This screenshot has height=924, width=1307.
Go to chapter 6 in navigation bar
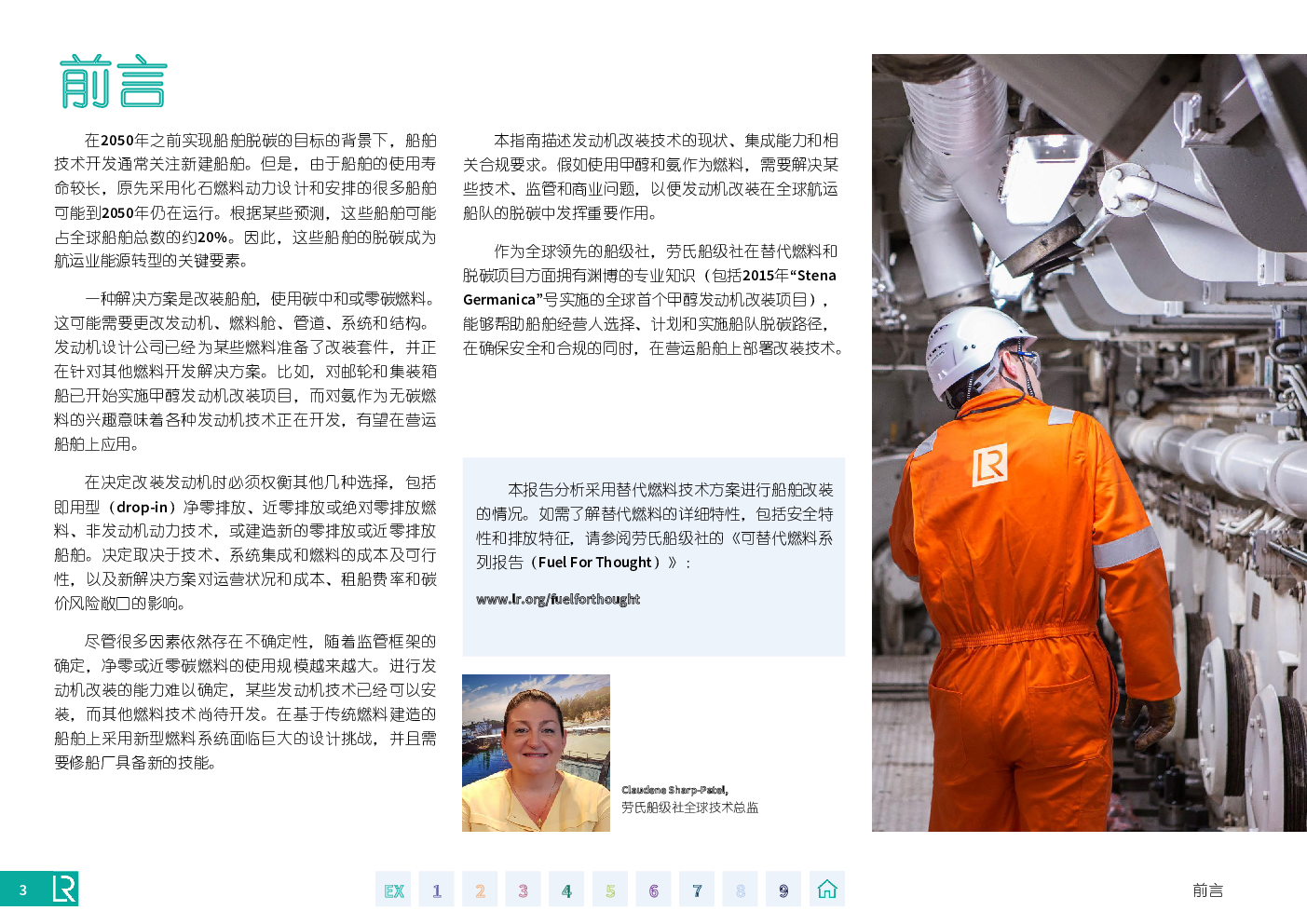pyautogui.click(x=653, y=890)
